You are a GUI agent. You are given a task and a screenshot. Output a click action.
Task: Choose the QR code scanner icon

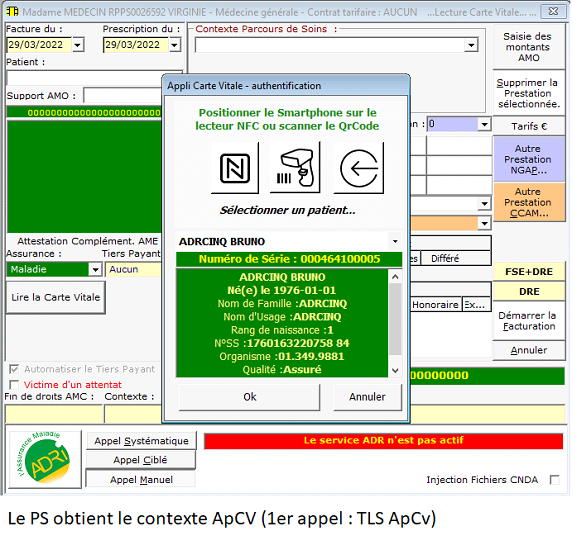coord(295,168)
